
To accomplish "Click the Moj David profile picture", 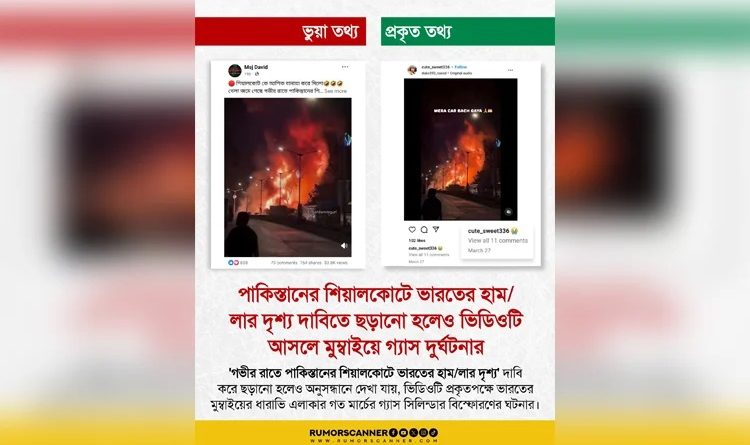I will (235, 71).
